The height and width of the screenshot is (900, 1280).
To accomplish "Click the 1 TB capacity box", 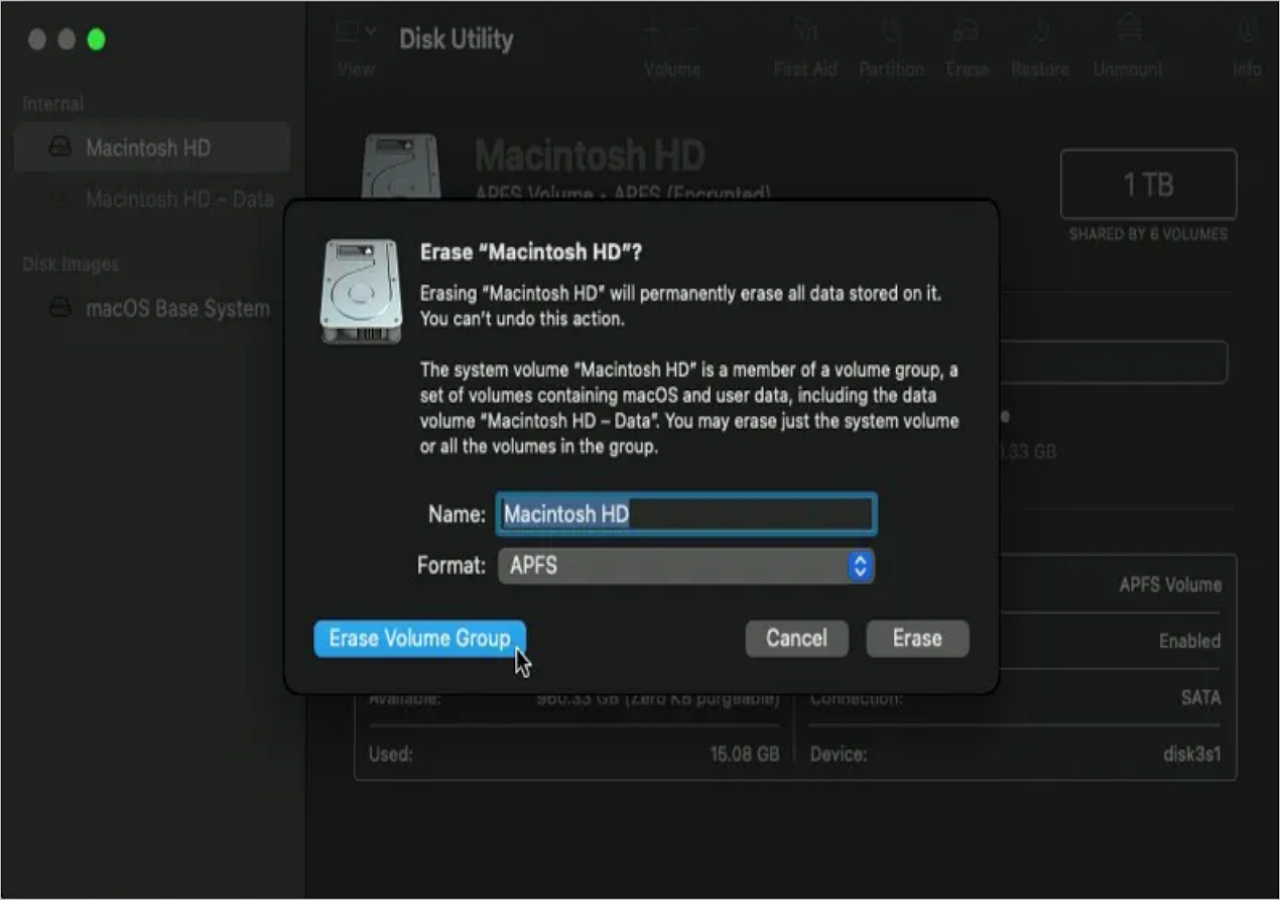I will (1148, 184).
